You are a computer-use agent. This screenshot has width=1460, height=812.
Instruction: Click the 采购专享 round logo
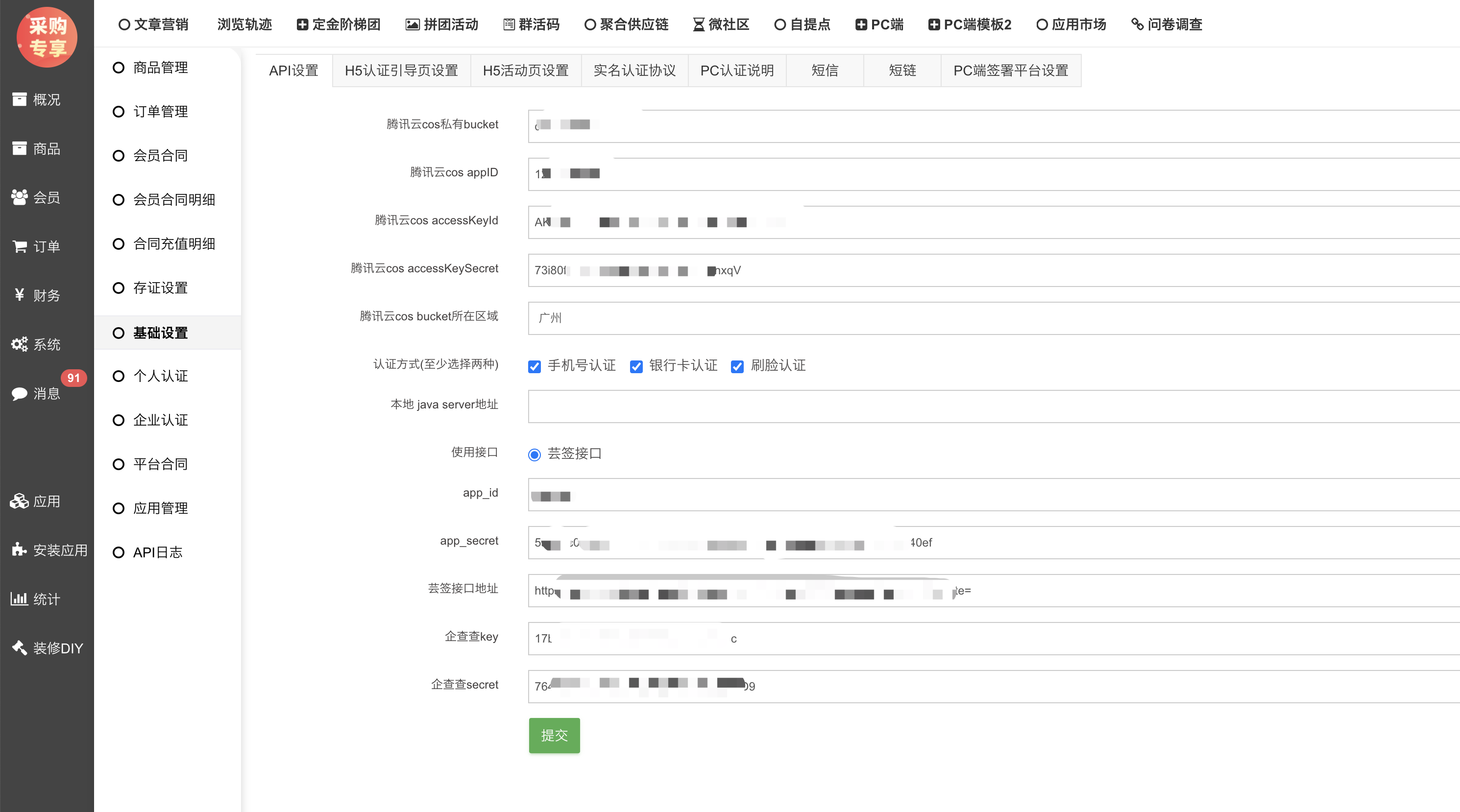tap(47, 37)
